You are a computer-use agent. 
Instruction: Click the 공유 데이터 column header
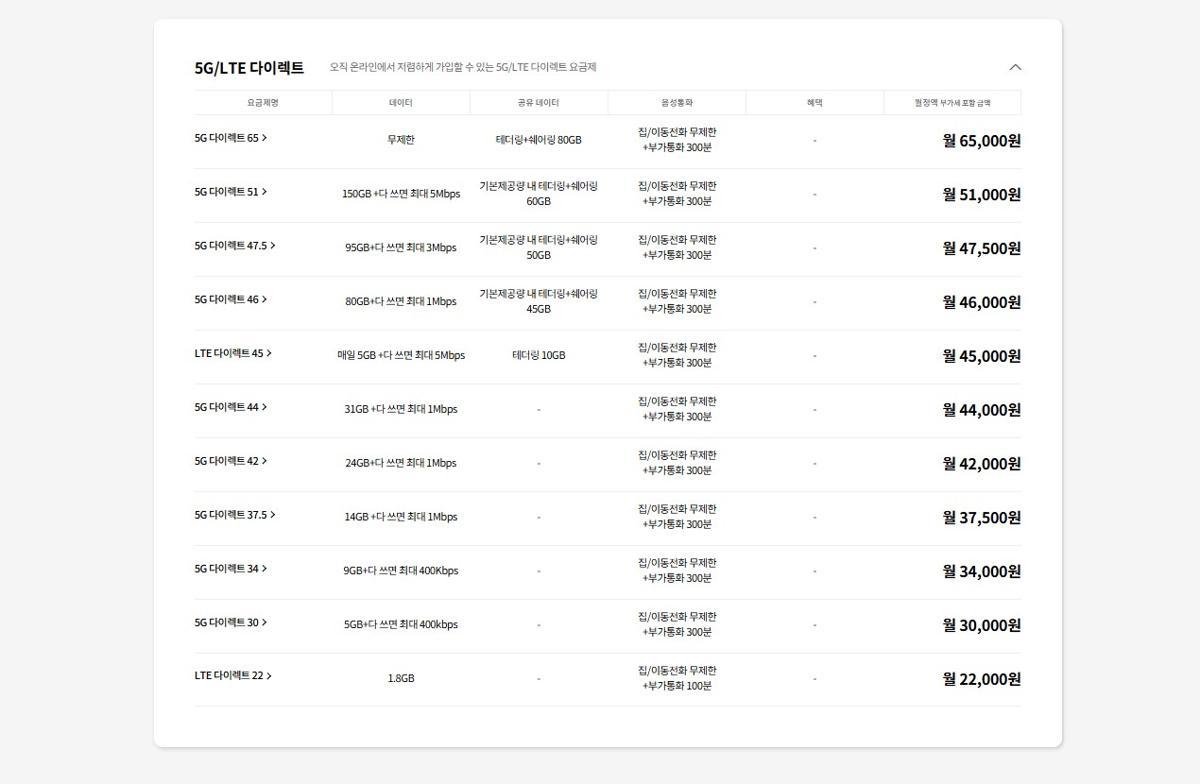[x=539, y=103]
